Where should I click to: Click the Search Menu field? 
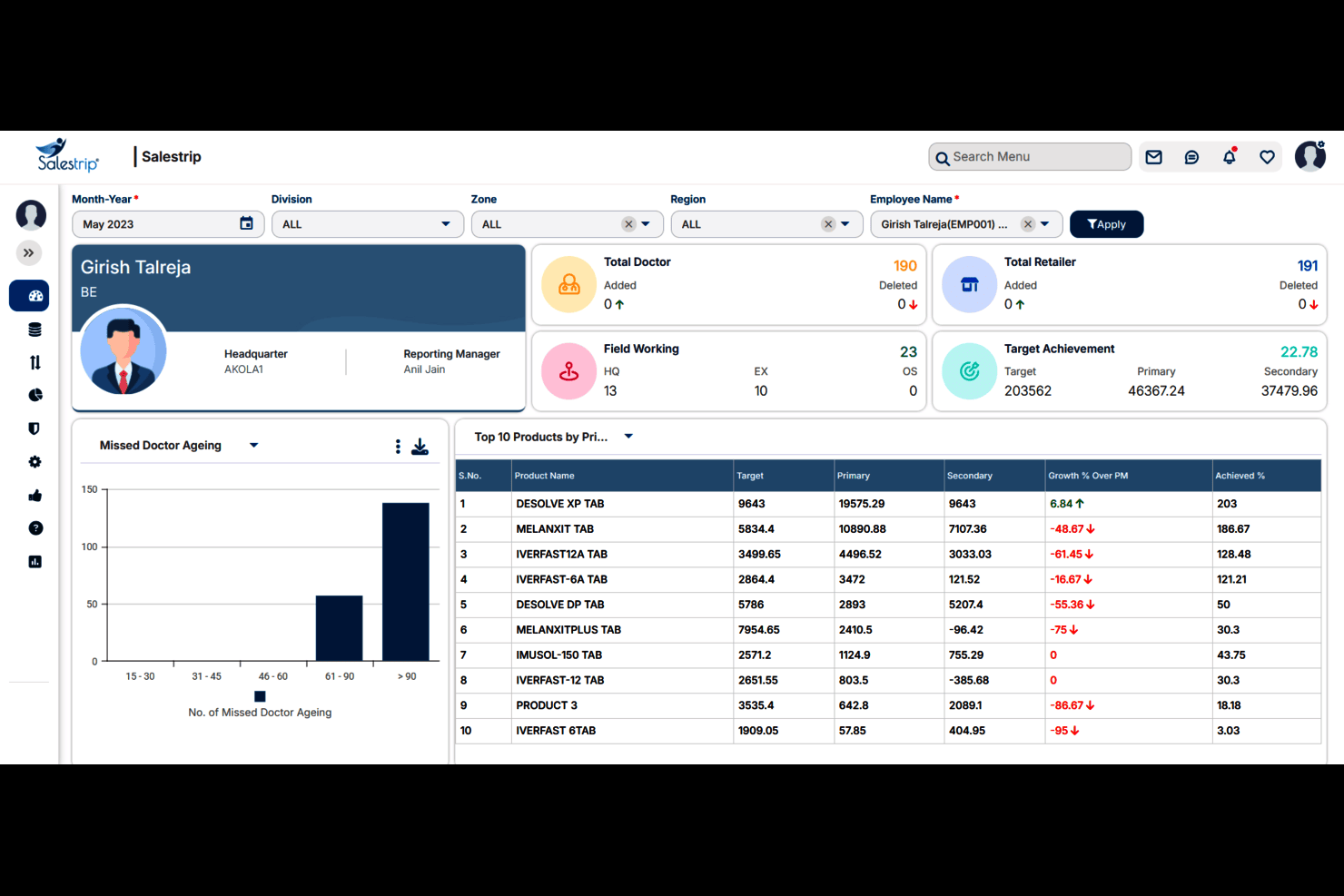[x=1030, y=157]
